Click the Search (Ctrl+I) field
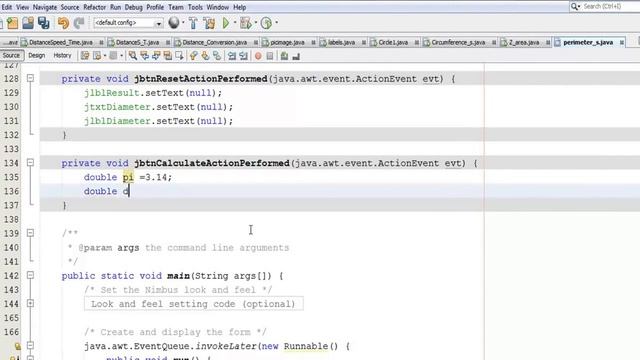The width and height of the screenshot is (640, 360). (604, 7)
